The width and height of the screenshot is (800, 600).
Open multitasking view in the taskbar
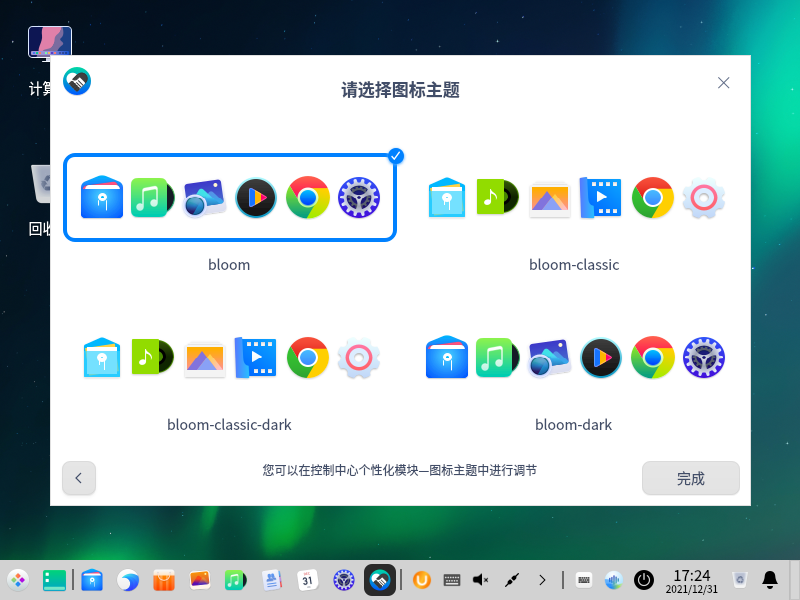click(x=54, y=580)
